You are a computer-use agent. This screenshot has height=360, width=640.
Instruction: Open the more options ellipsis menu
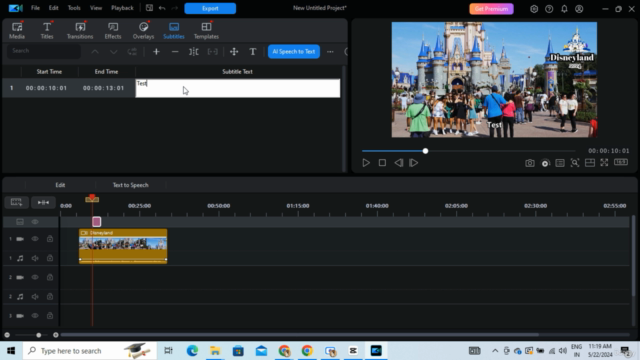[x=330, y=52]
